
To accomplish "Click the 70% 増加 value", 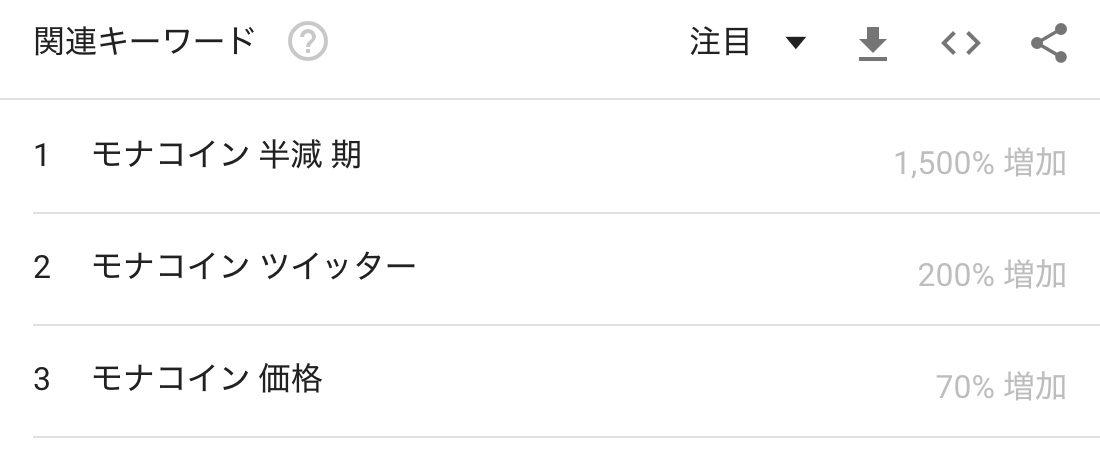I will [1001, 387].
